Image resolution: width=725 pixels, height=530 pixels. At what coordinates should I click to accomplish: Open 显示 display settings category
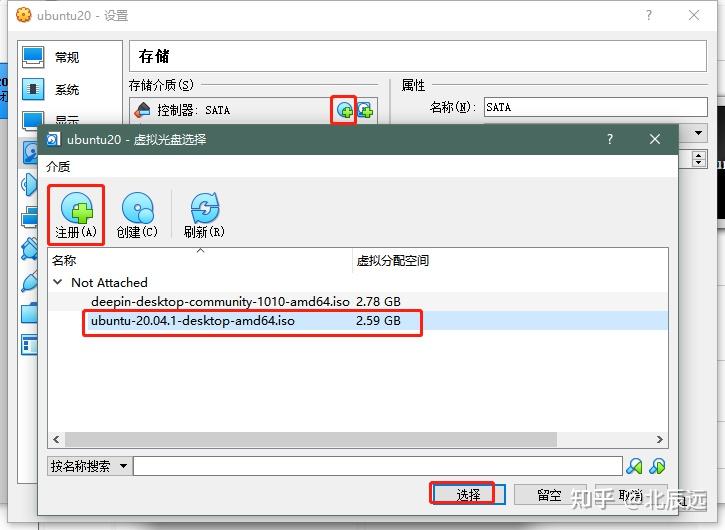[51, 119]
